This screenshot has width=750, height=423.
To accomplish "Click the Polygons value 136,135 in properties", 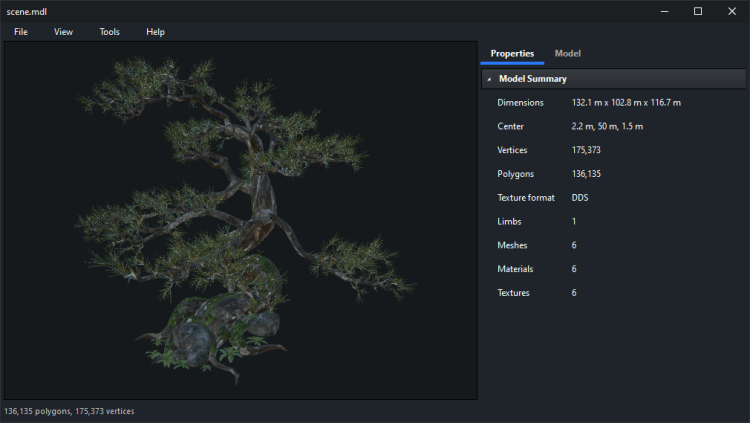I will click(x=586, y=174).
